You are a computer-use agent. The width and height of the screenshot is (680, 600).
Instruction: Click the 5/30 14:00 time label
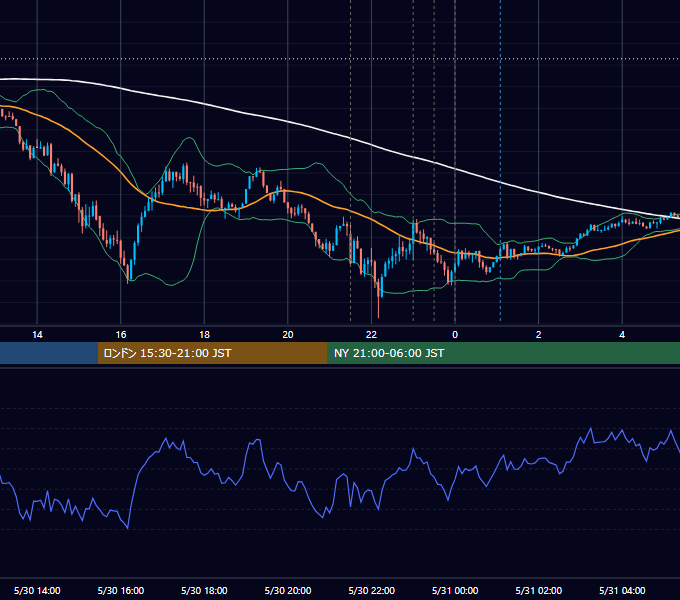click(37, 590)
